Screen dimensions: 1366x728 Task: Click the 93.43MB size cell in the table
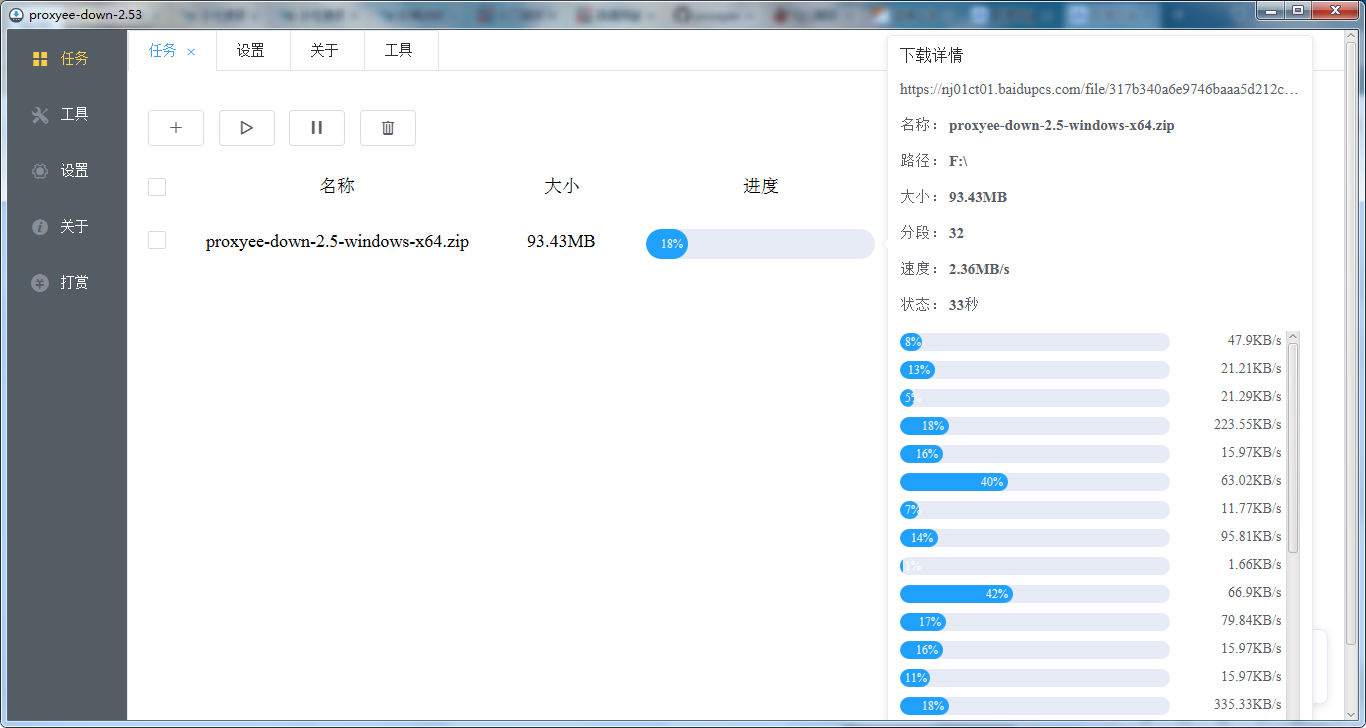[x=561, y=241]
